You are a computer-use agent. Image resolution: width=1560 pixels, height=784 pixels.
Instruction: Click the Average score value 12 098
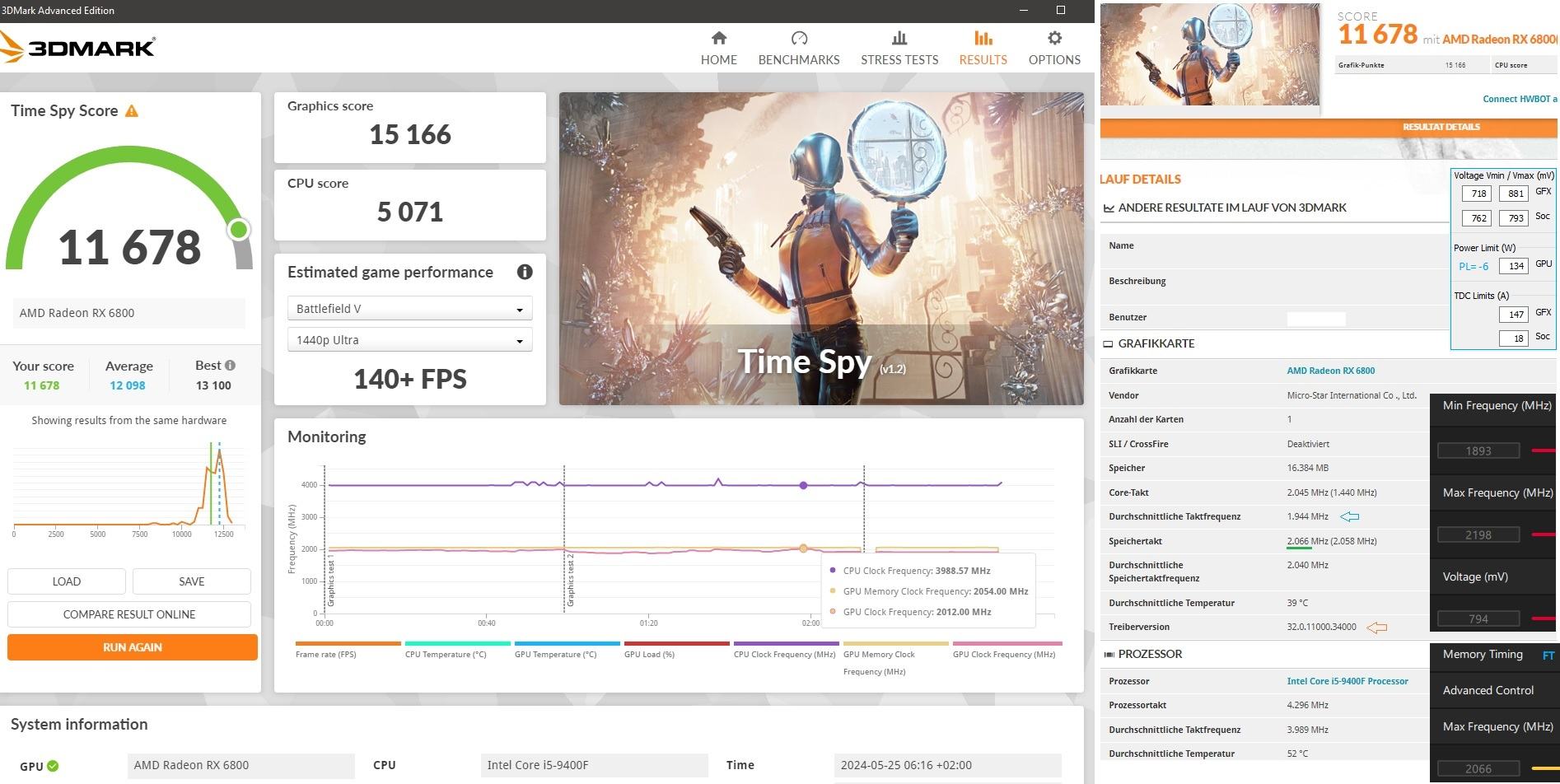(128, 385)
